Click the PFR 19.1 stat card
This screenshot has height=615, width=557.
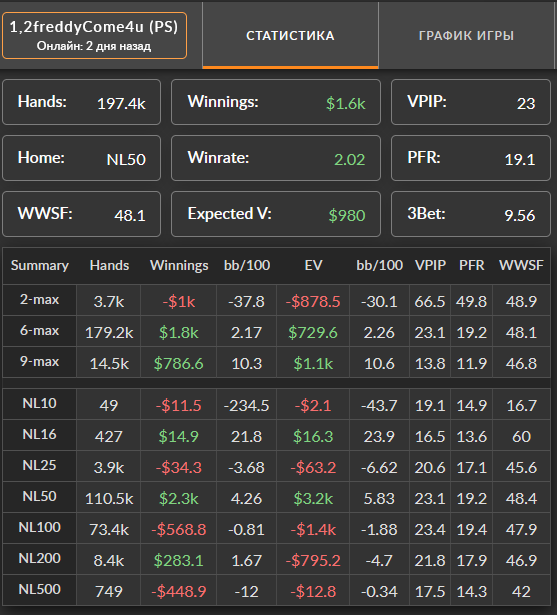click(x=471, y=158)
